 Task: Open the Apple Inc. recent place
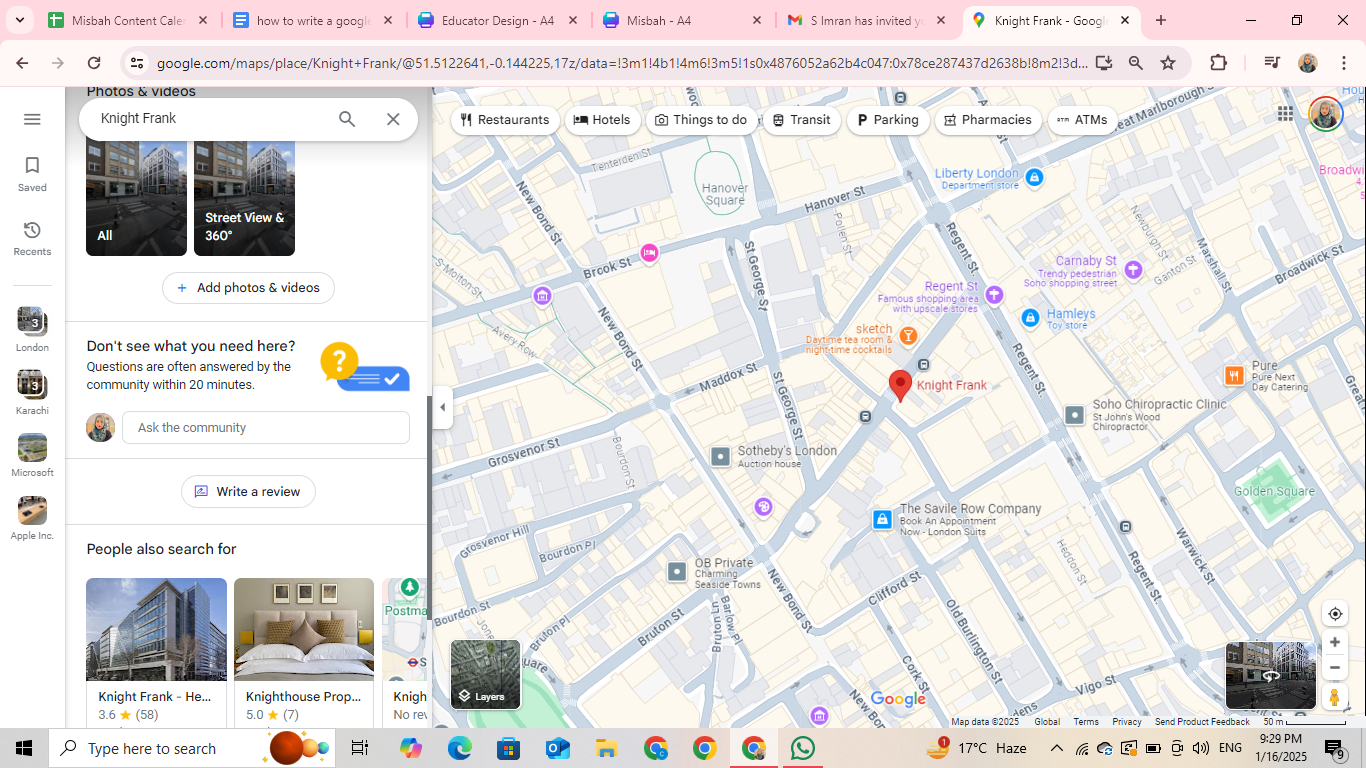[x=32, y=518]
